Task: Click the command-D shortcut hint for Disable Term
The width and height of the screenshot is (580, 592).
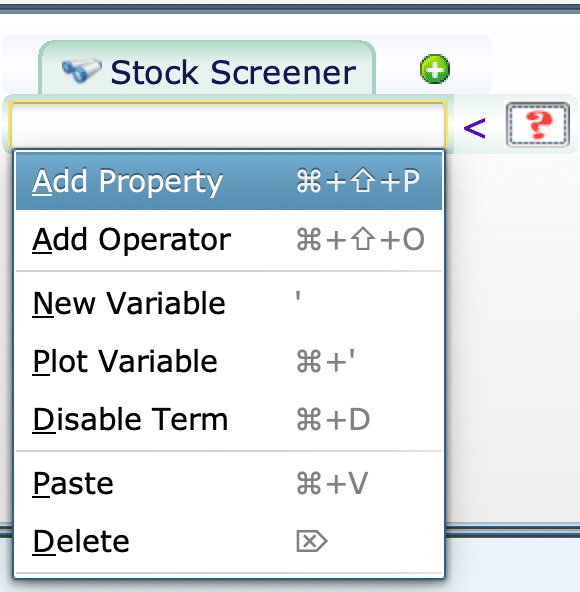Action: click(x=333, y=419)
